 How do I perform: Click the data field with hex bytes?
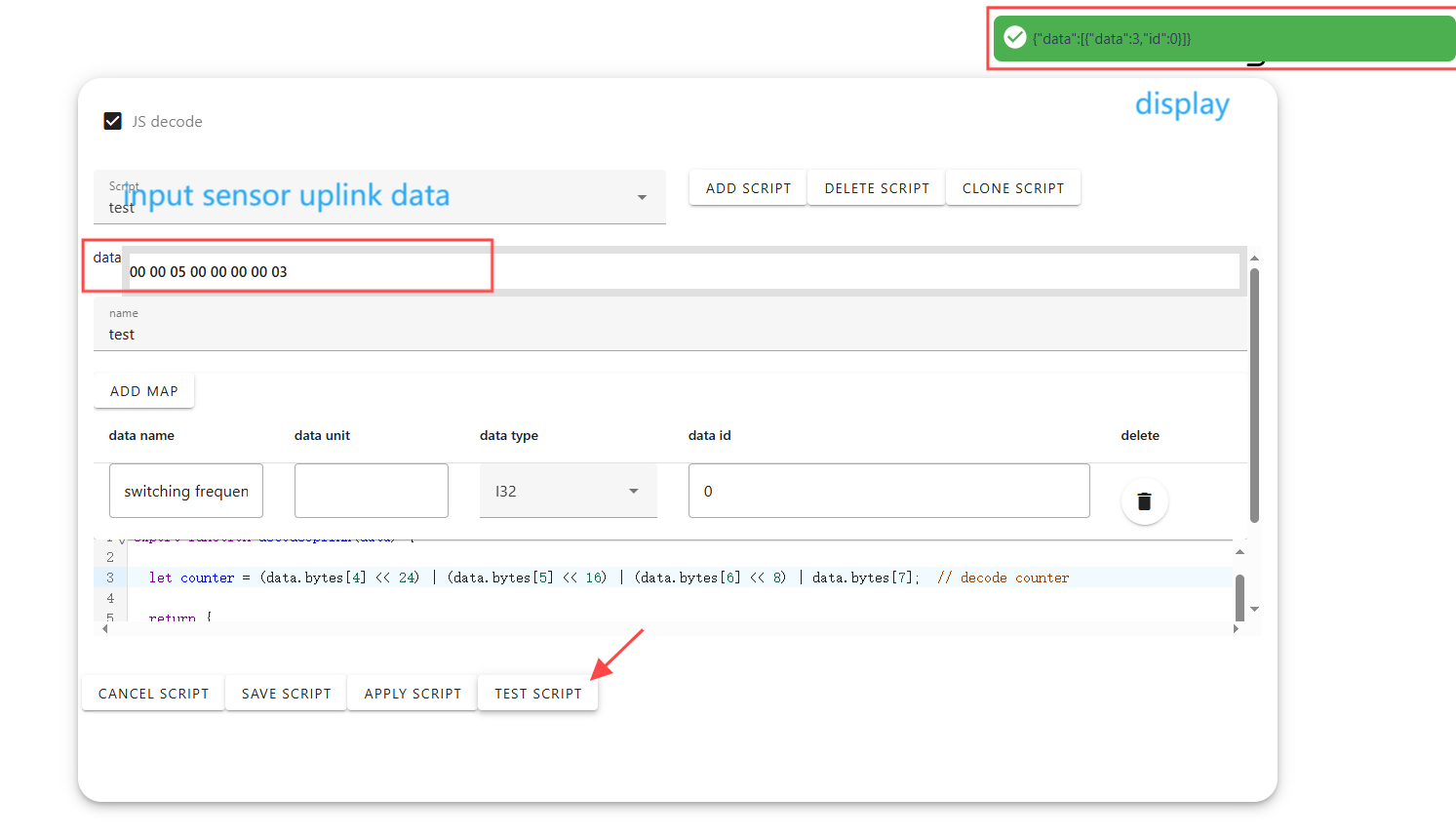pyautogui.click(x=683, y=272)
